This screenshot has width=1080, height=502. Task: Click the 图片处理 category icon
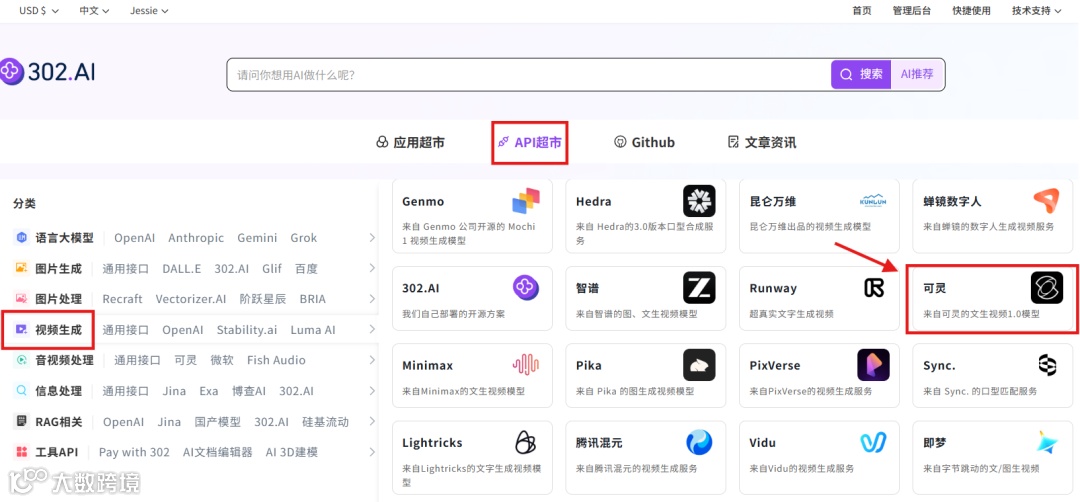pyautogui.click(x=21, y=299)
